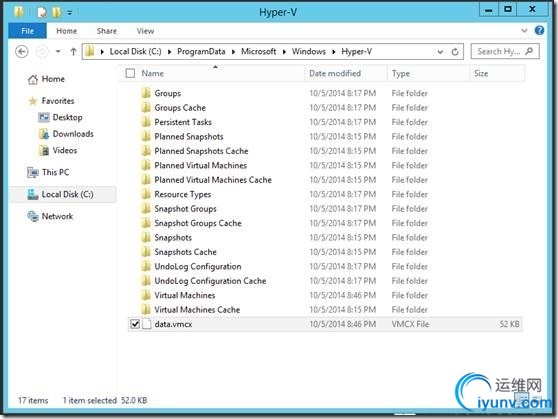Viewport: 558px width, 419px height.
Task: Click the New Folder quick access icon
Action: tap(56, 13)
